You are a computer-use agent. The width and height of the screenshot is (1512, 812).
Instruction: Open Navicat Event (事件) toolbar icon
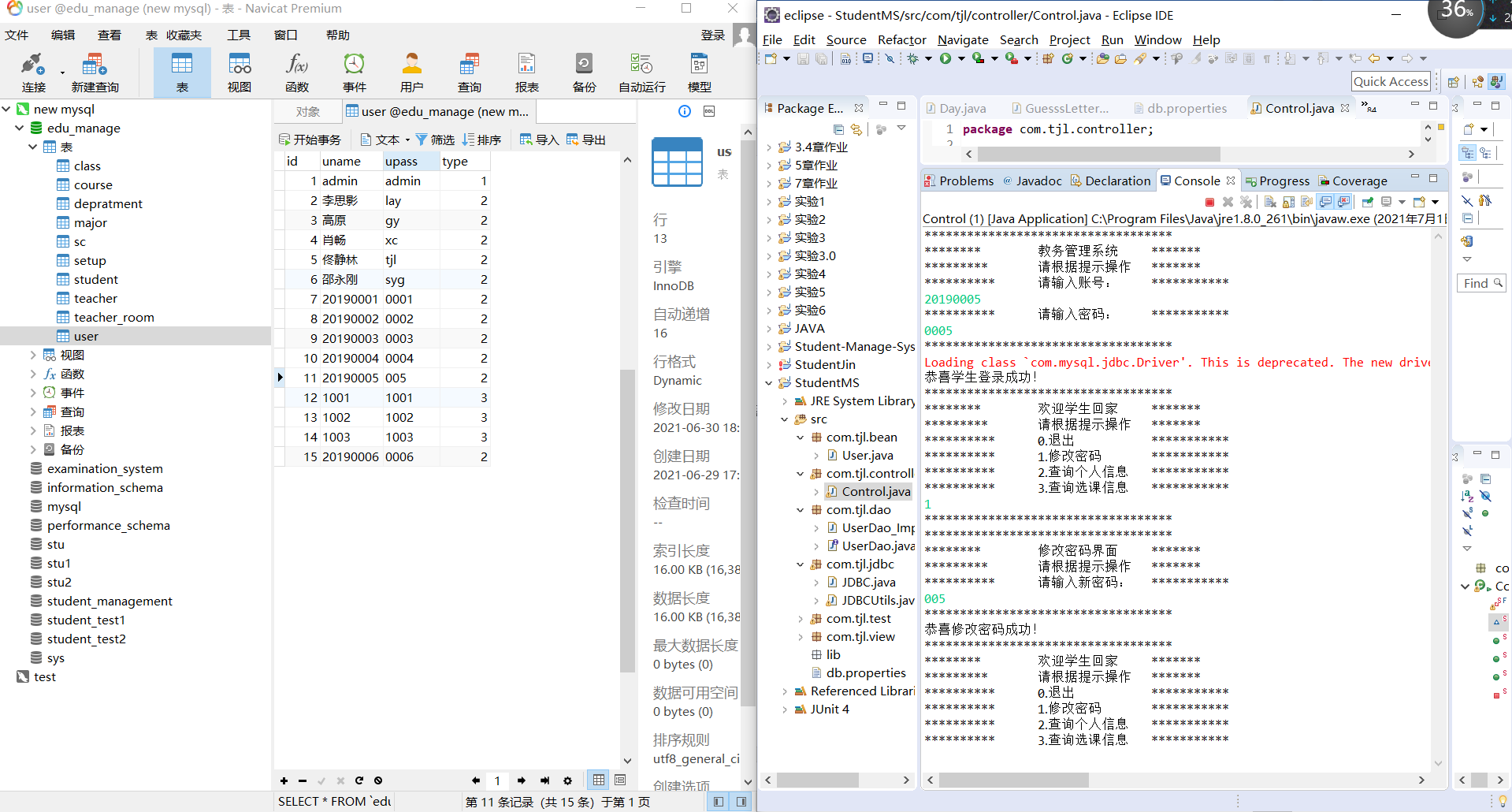click(355, 72)
